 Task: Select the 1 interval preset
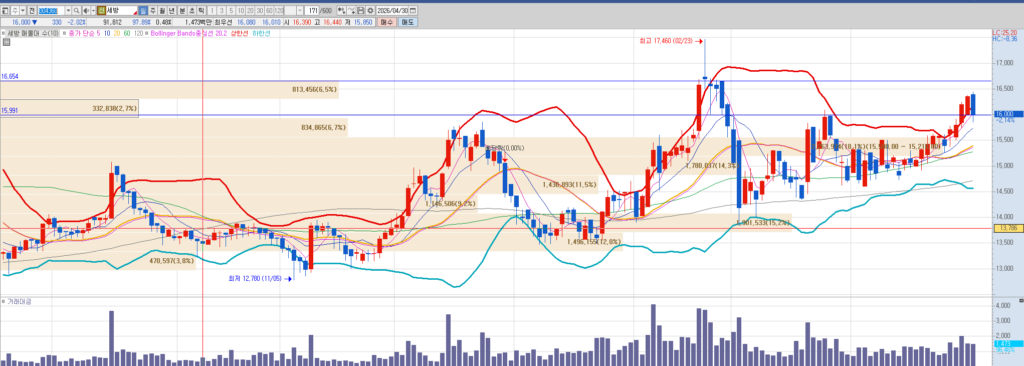pos(212,11)
